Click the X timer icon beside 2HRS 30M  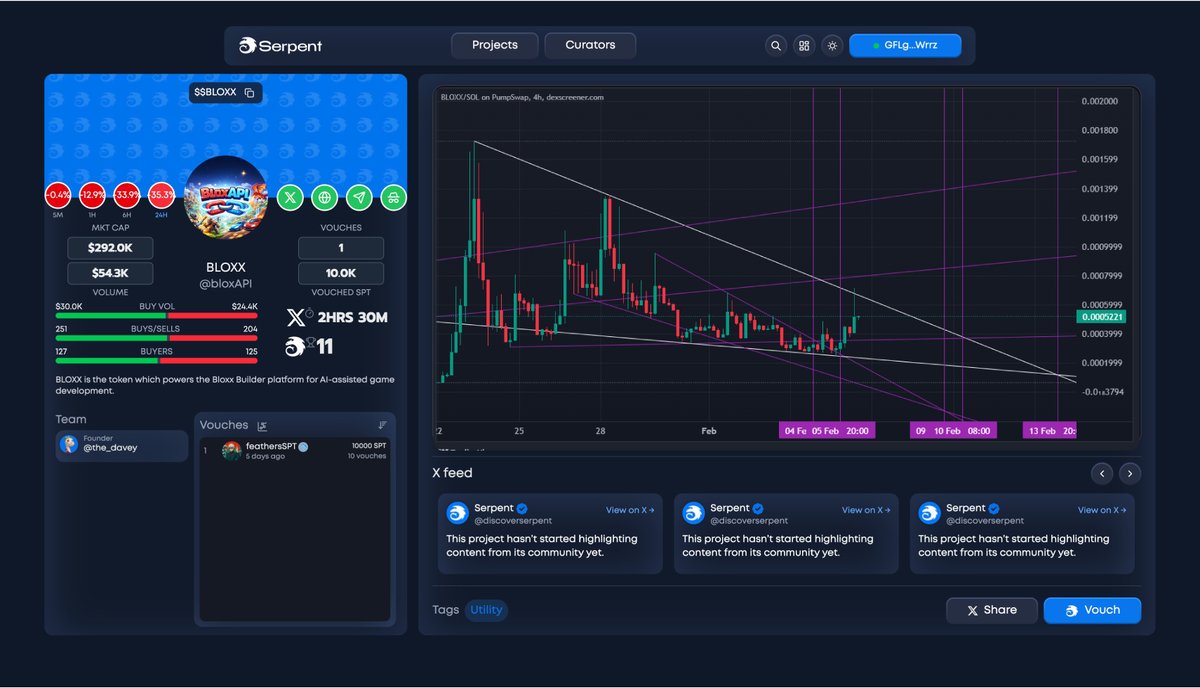[300, 318]
